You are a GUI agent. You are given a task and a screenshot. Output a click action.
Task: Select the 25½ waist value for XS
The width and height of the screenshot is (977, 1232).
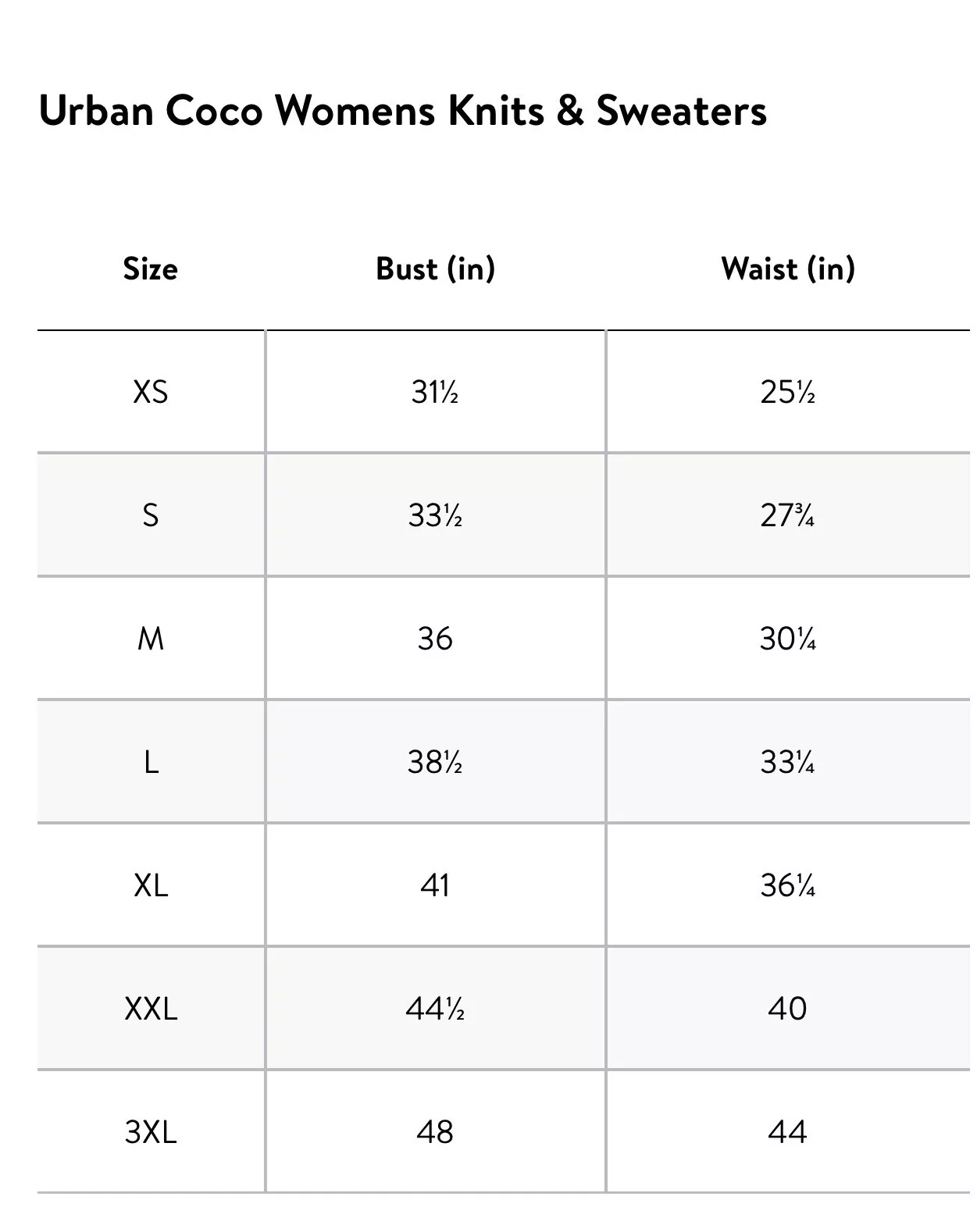[787, 391]
